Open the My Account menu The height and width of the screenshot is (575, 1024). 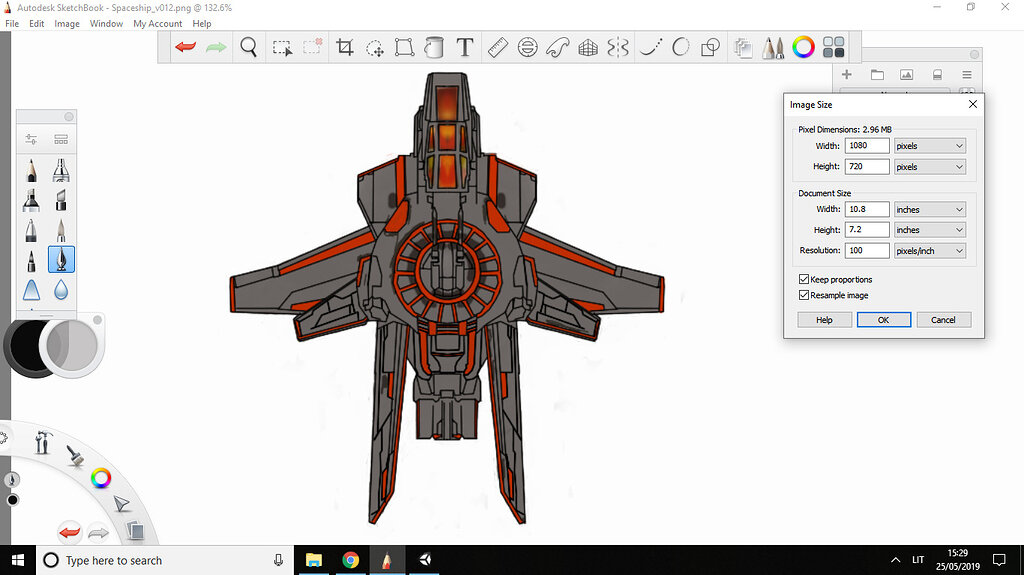pos(158,23)
